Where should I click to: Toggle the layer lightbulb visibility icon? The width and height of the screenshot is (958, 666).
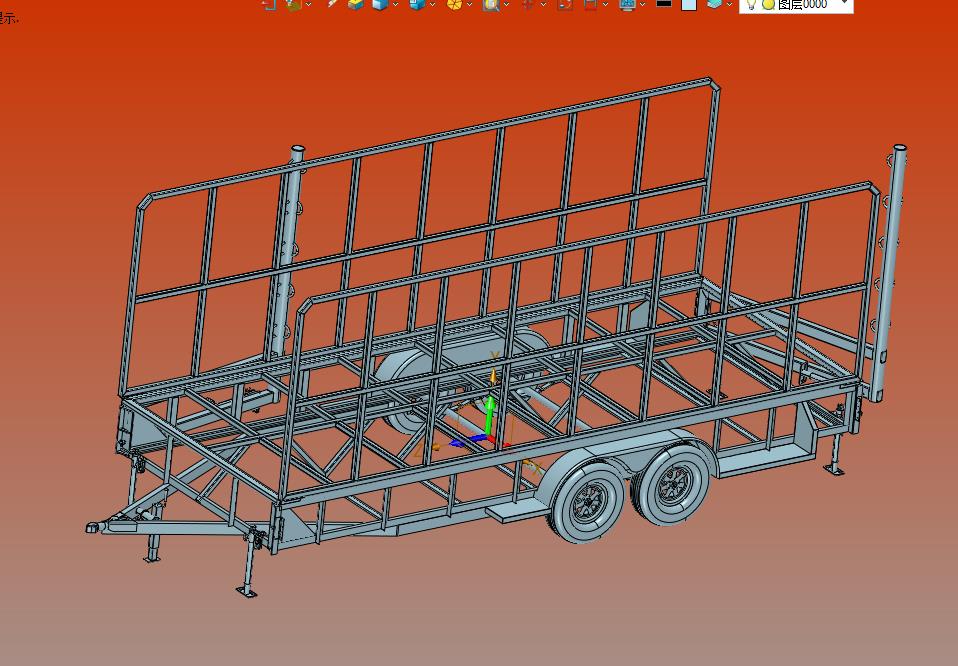pos(751,5)
